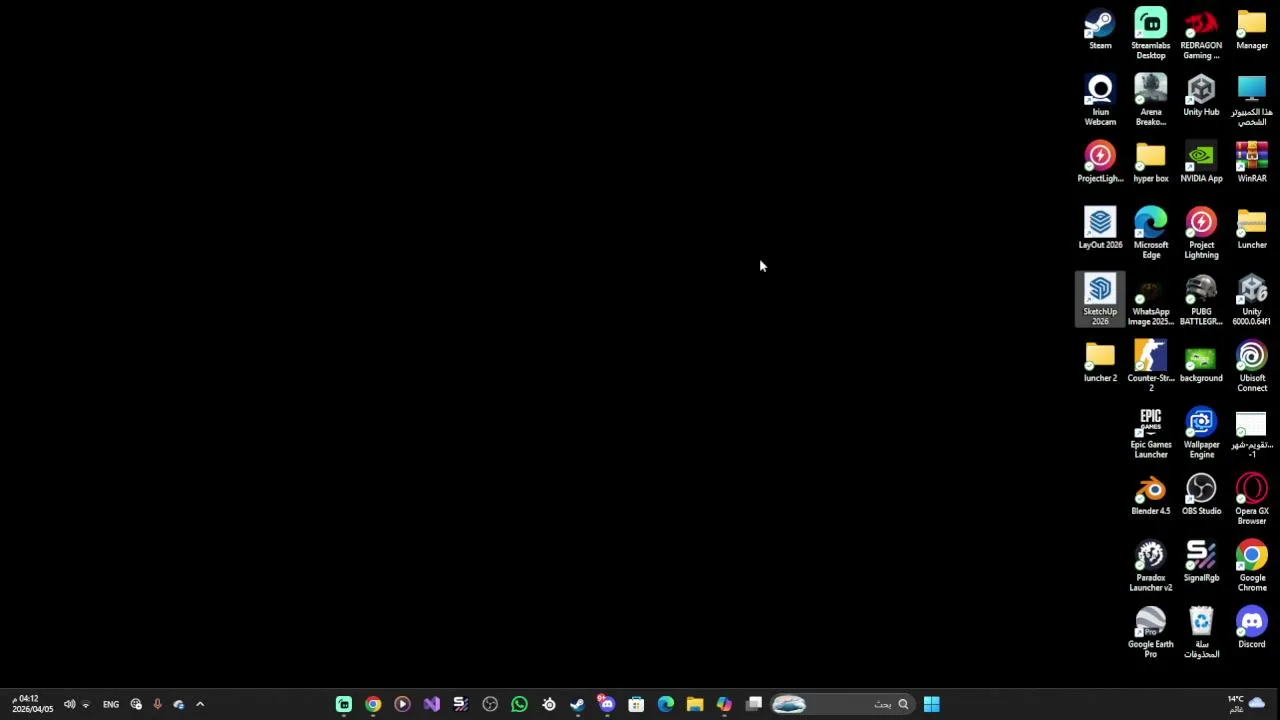
Task: Switch to Streamlabs on the taskbar
Action: click(344, 704)
